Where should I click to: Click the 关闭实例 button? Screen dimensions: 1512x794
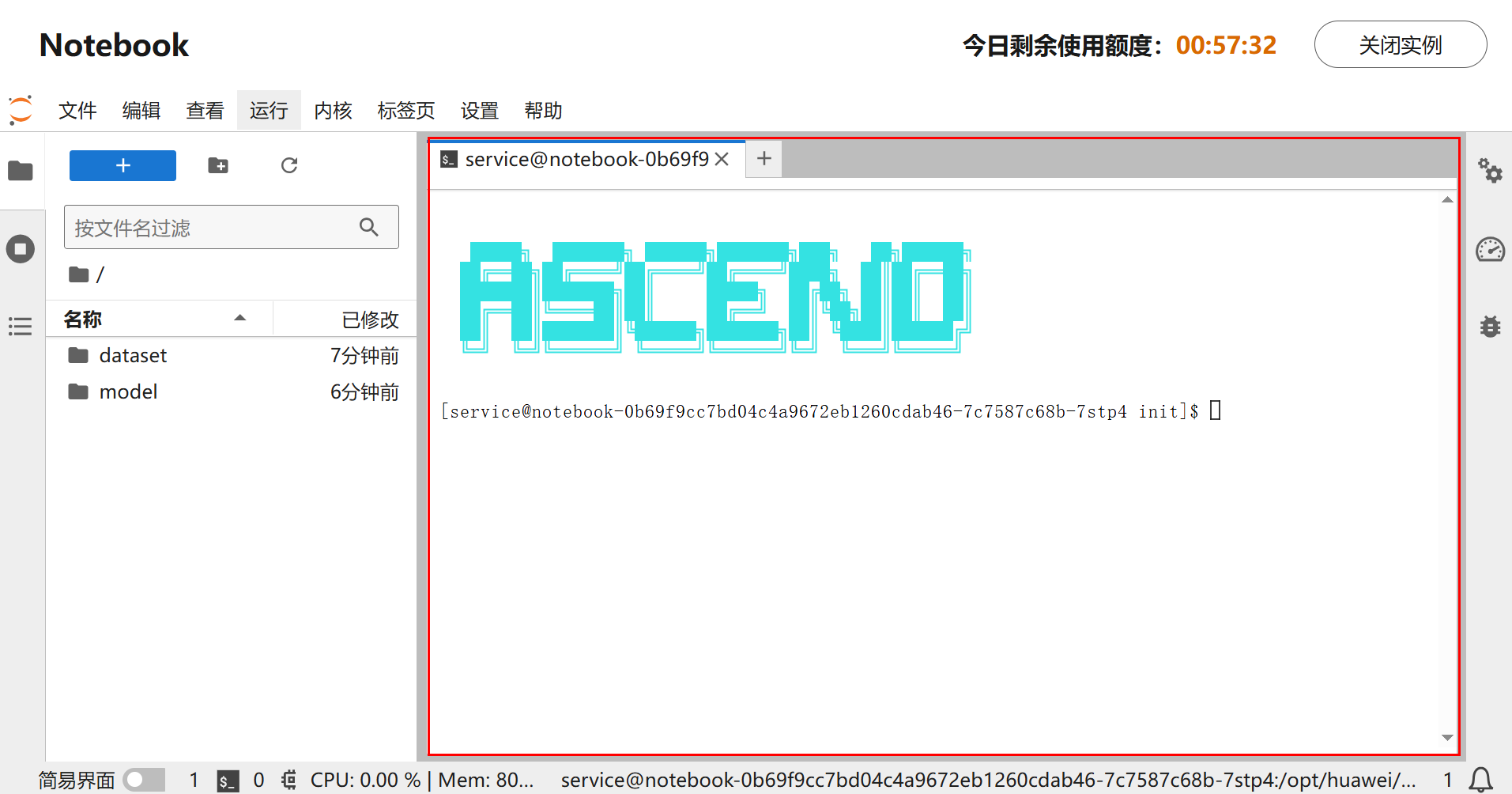[1401, 44]
